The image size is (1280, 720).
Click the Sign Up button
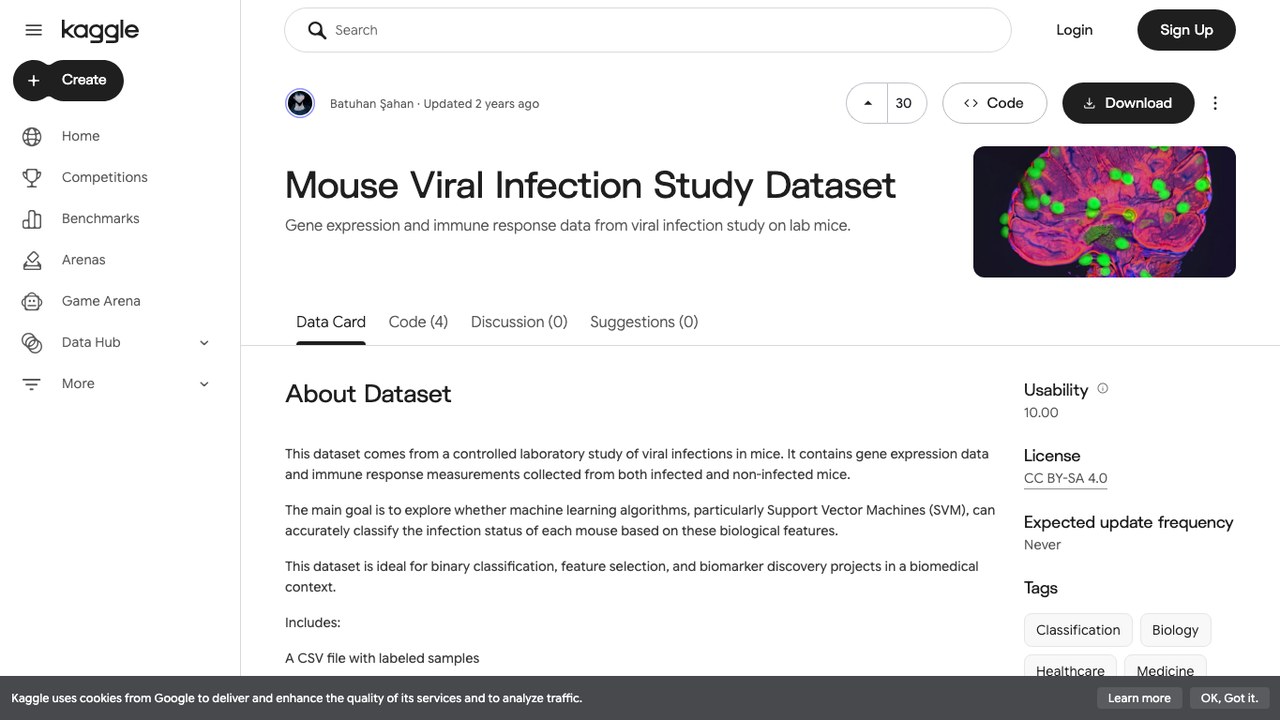pyautogui.click(x=1186, y=30)
